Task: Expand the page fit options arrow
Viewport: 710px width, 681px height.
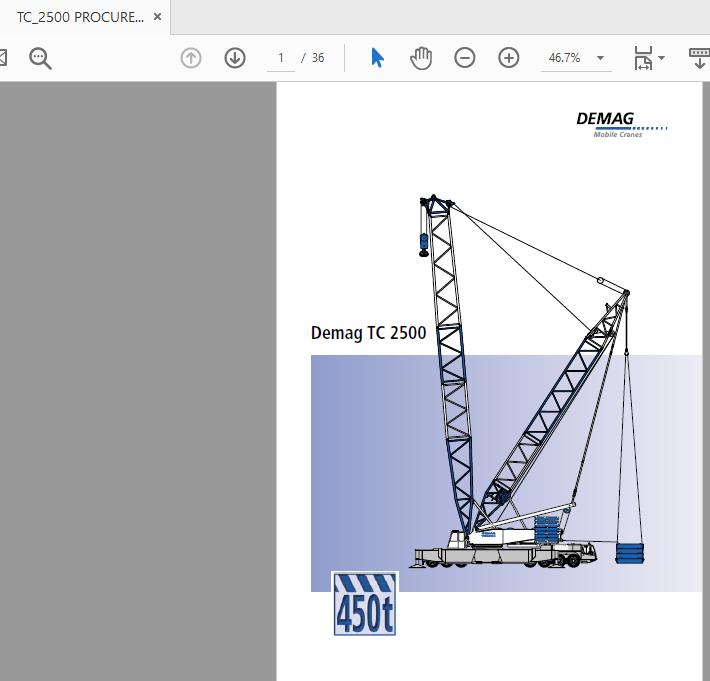Action: [x=662, y=59]
